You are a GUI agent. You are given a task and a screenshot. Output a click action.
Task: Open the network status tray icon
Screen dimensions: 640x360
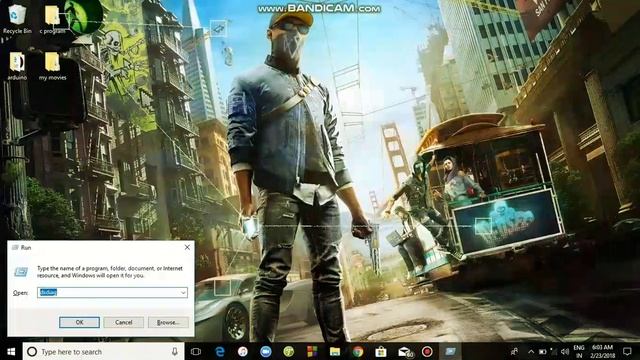tap(554, 351)
